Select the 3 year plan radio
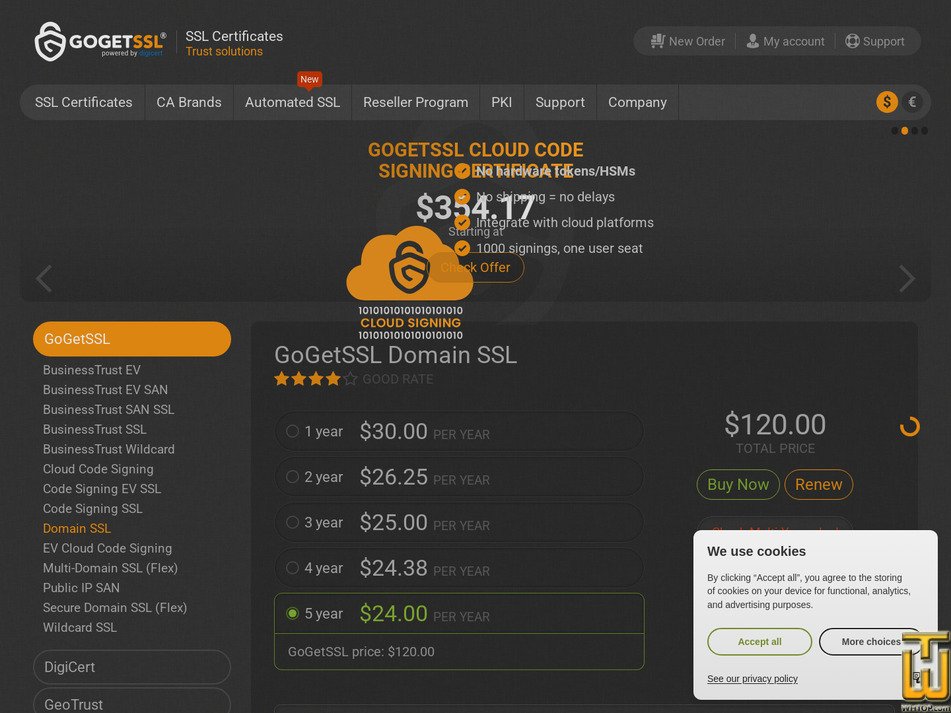 [x=292, y=522]
